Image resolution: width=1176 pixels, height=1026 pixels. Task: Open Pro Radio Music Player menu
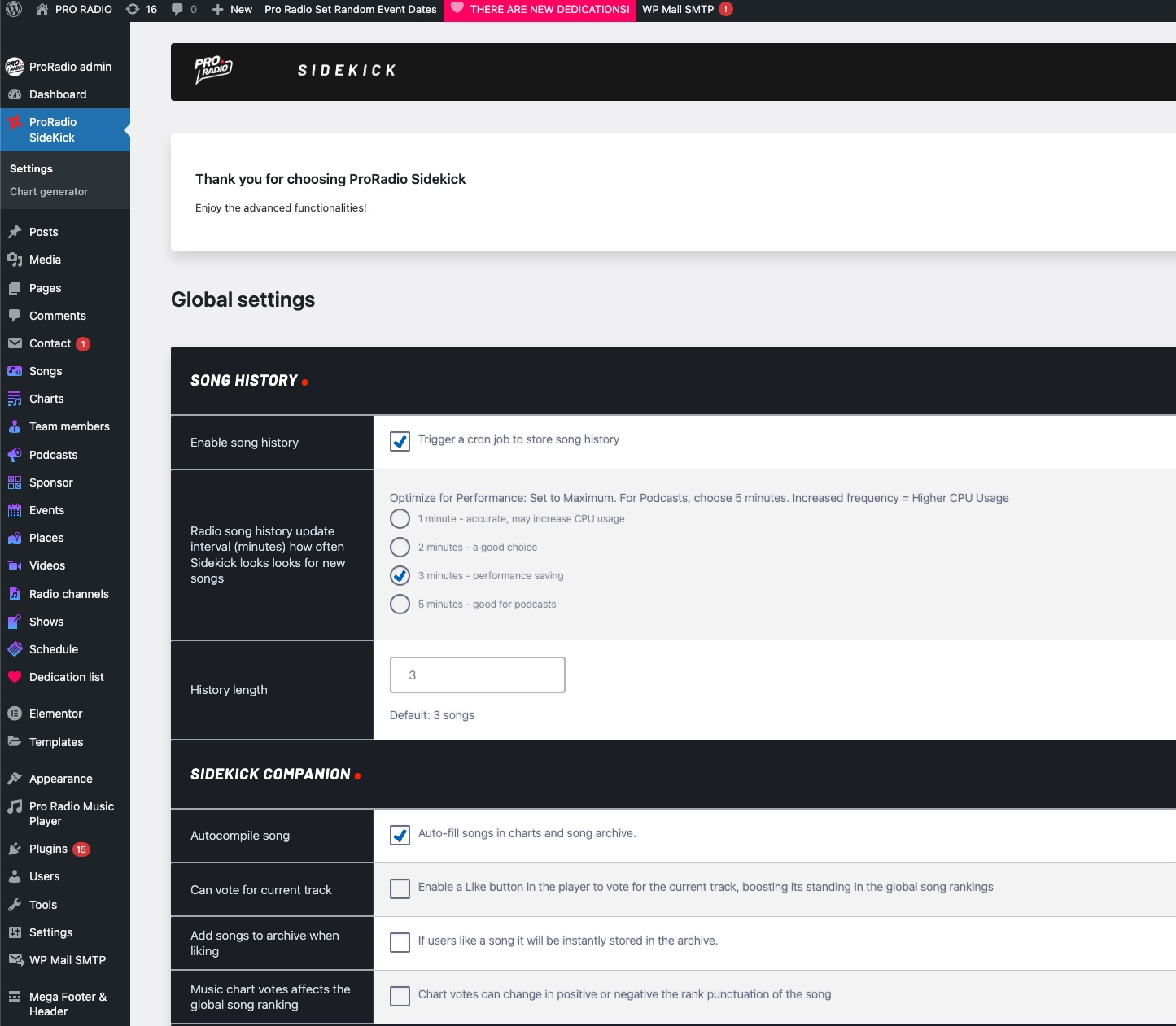65,814
